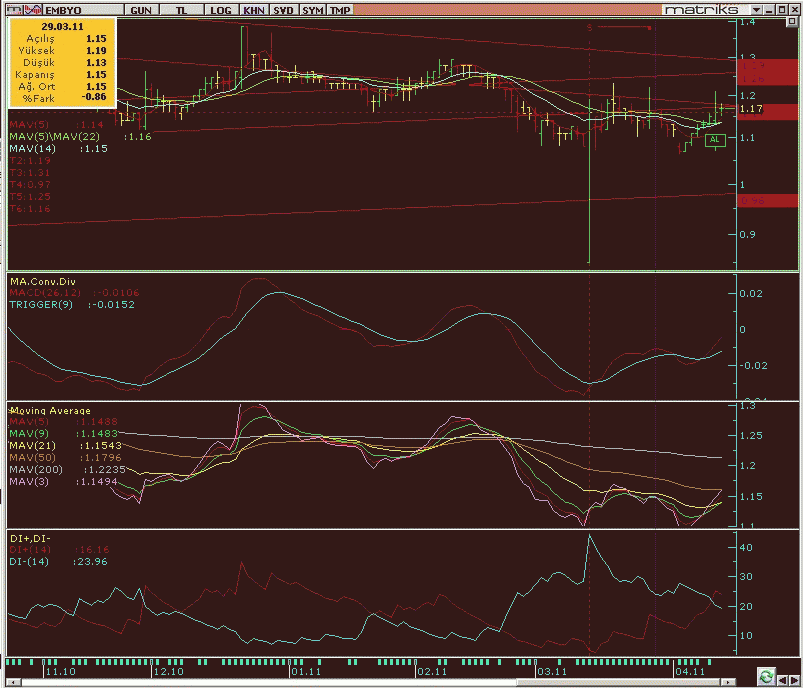Select the MAV(5) legend in price pane
Image resolution: width=803 pixels, height=688 pixels.
(x=56, y=124)
